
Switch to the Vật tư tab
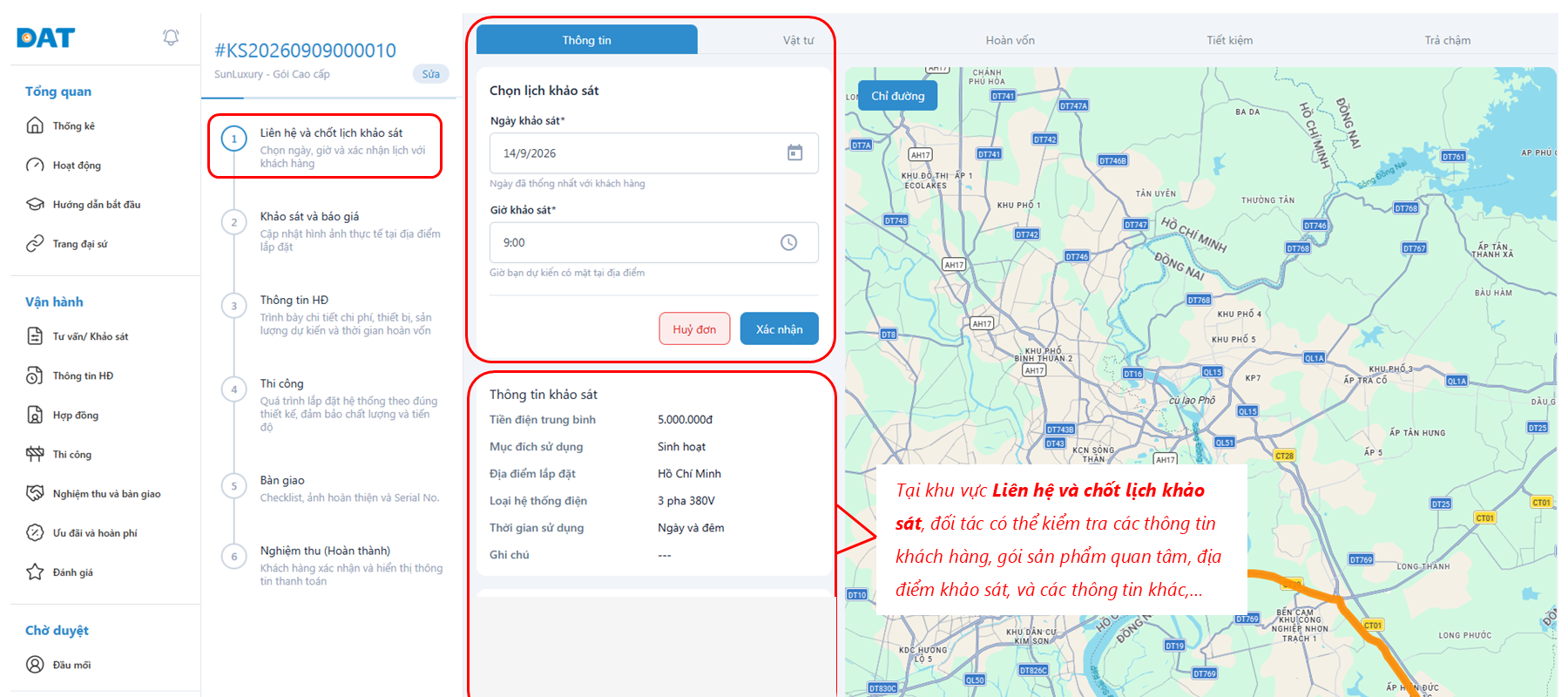pyautogui.click(x=798, y=40)
